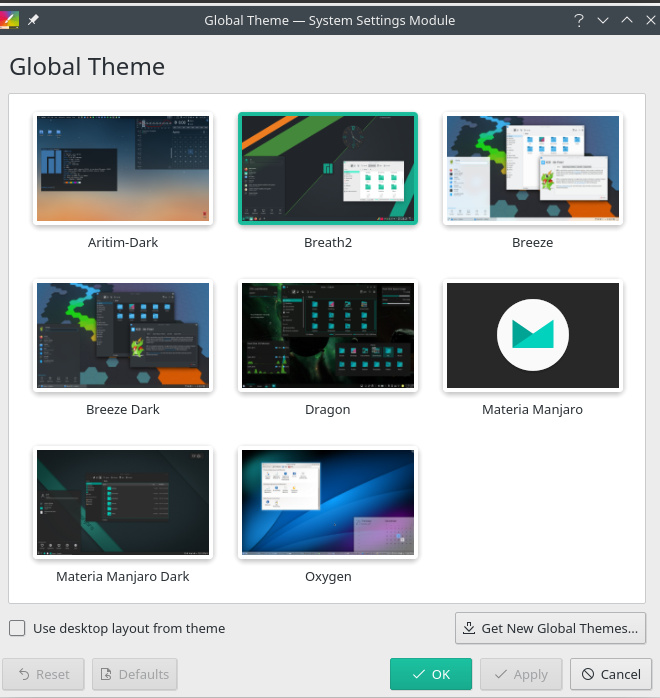Image resolution: width=660 pixels, height=698 pixels.
Task: Pick the Oxygen theme preview
Action: [x=328, y=502]
